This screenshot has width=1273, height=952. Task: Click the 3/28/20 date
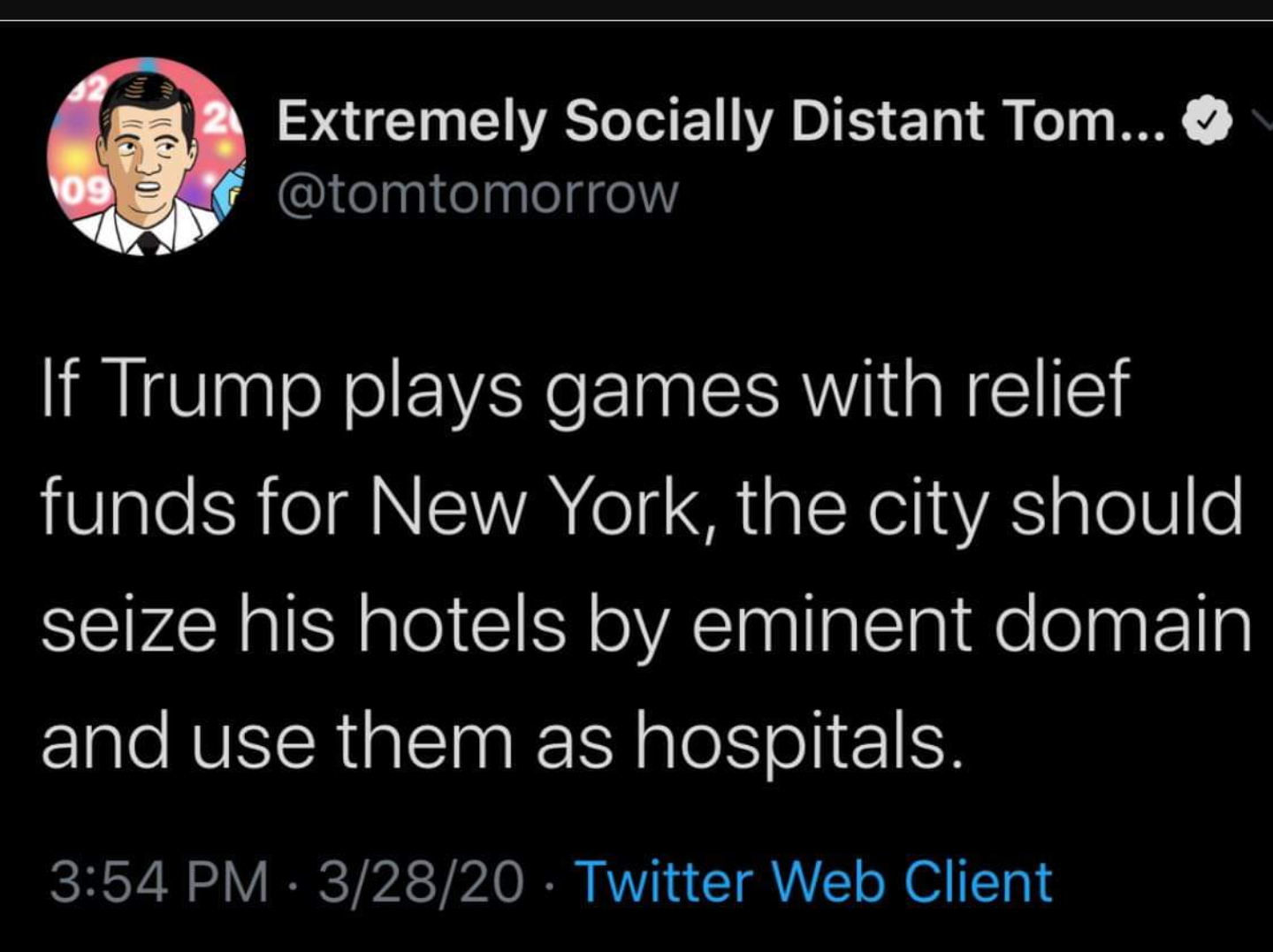[421, 882]
